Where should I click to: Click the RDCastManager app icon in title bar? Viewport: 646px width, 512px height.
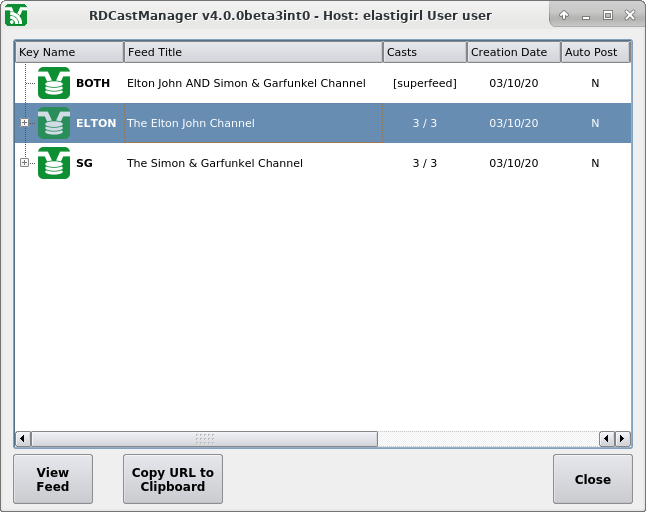pyautogui.click(x=15, y=15)
